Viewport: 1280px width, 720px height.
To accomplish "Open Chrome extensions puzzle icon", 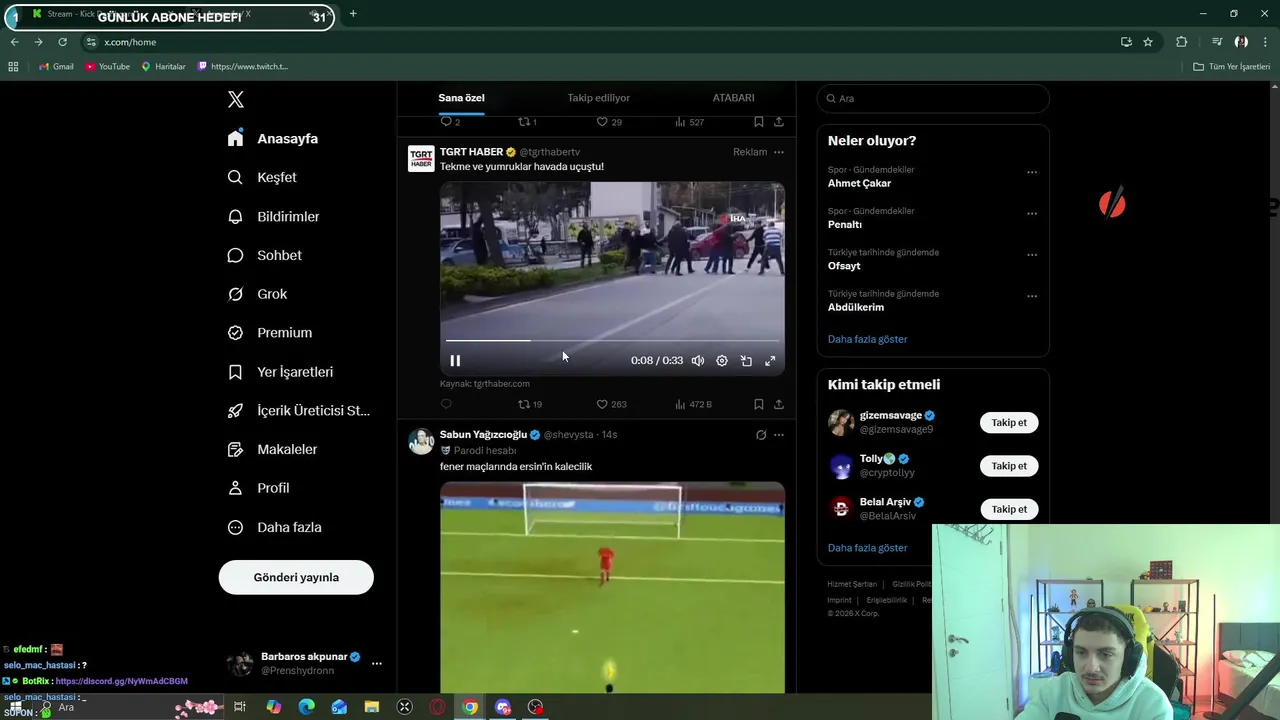I will [1181, 42].
